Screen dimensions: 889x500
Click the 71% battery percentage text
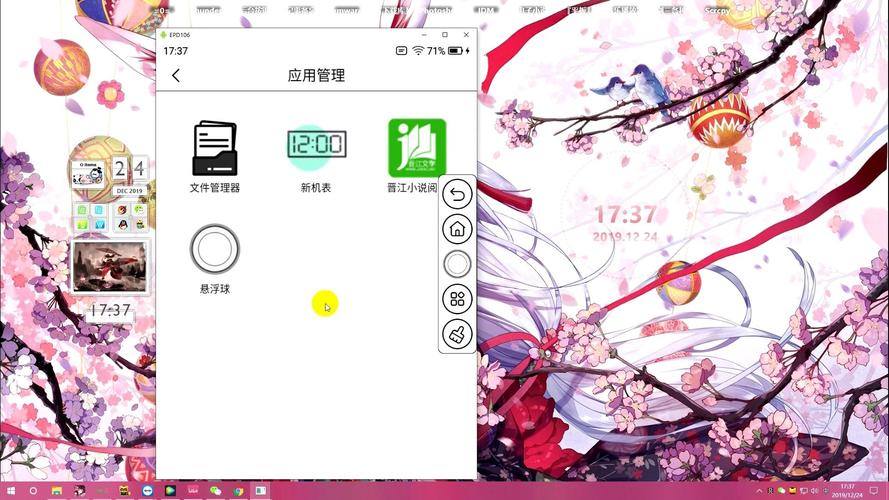(x=436, y=51)
